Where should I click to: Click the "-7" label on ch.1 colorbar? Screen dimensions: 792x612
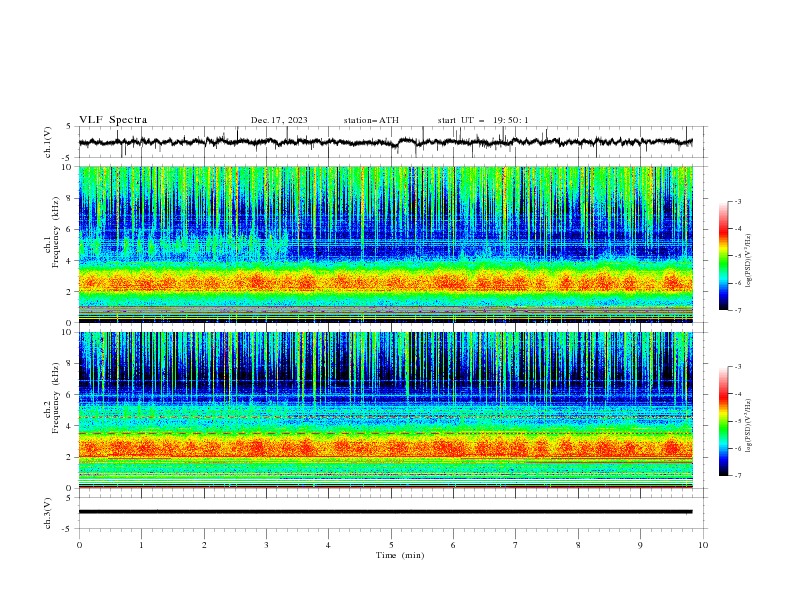pyautogui.click(x=738, y=310)
